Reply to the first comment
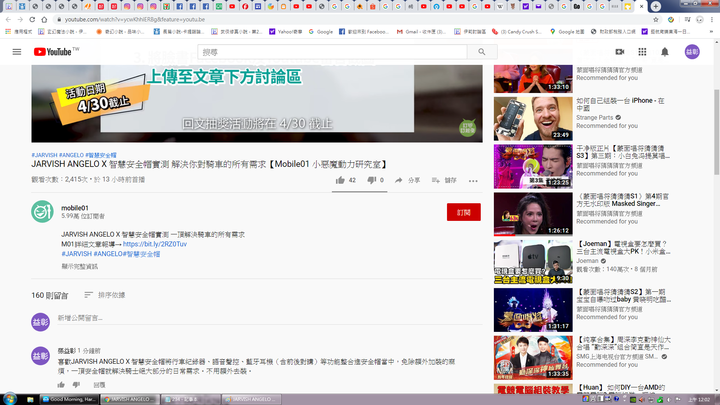 click(x=99, y=385)
